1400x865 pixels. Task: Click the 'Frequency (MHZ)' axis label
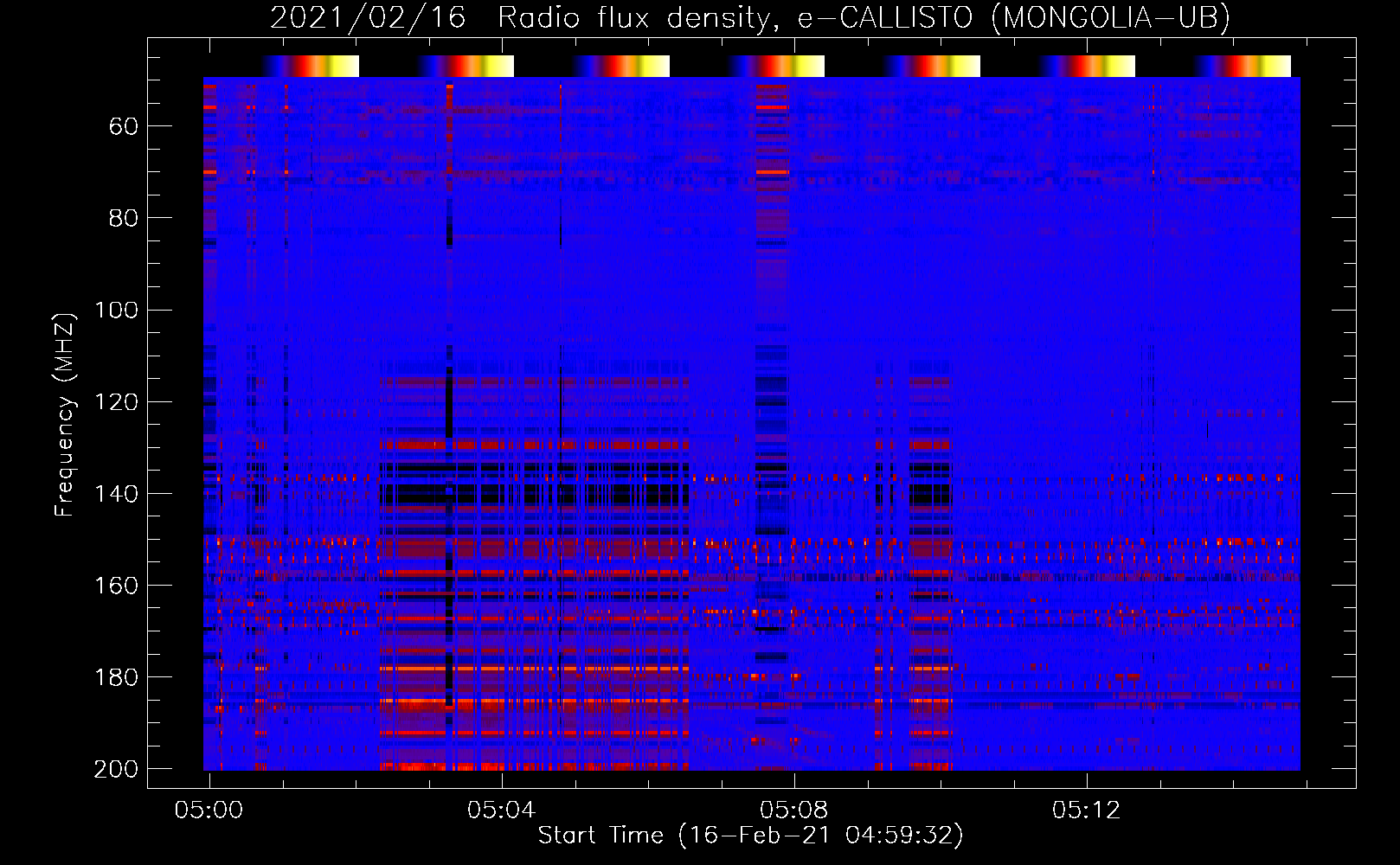click(65, 415)
